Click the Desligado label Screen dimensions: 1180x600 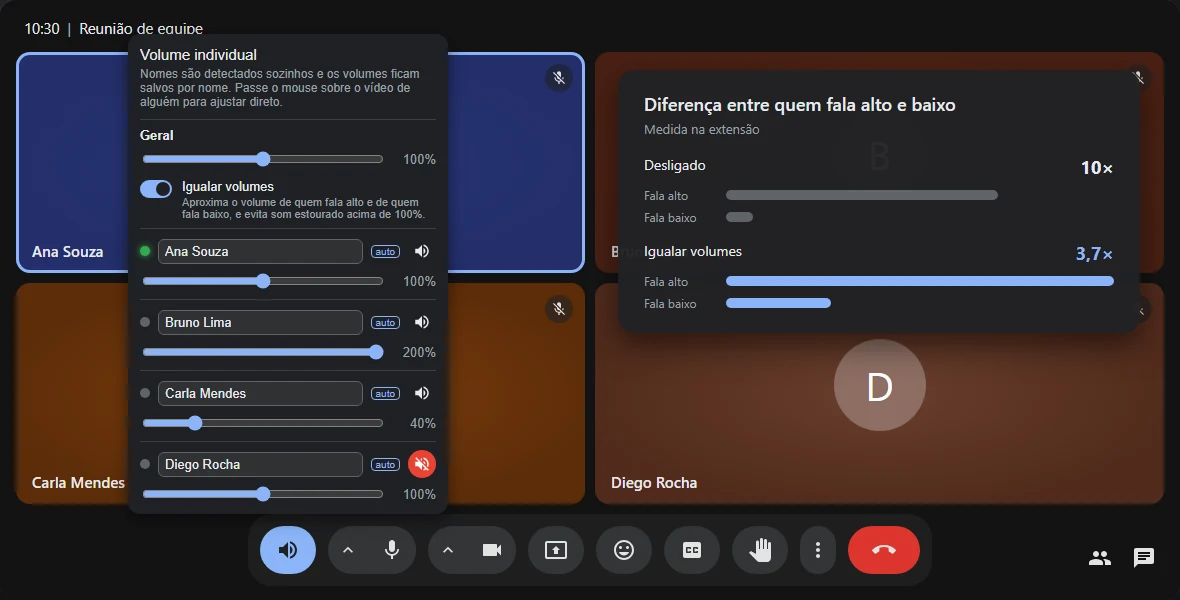point(675,166)
